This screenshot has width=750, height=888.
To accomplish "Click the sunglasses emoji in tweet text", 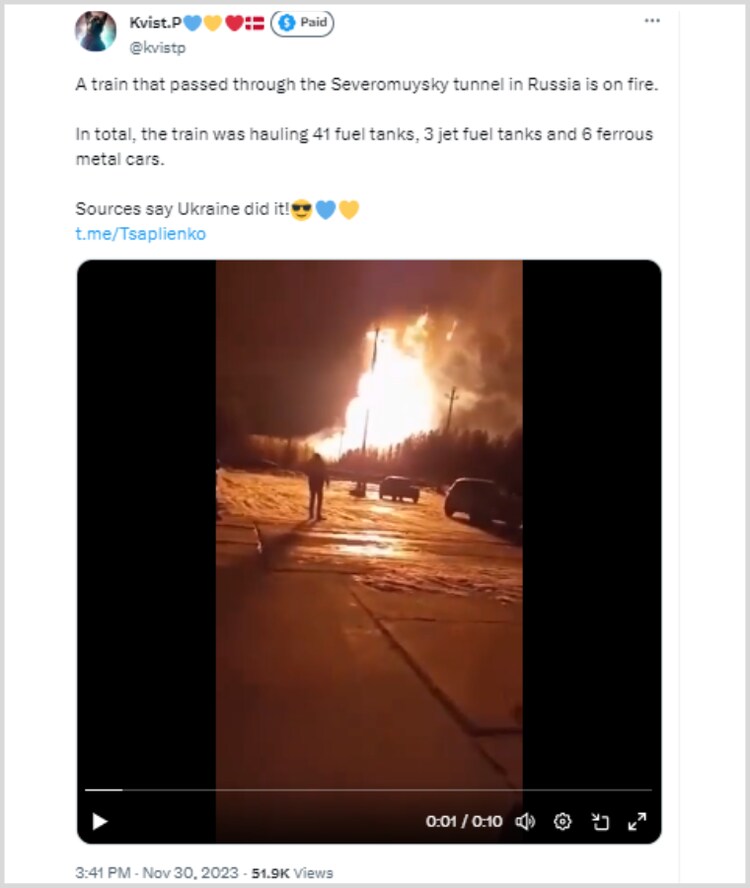I will [x=301, y=210].
